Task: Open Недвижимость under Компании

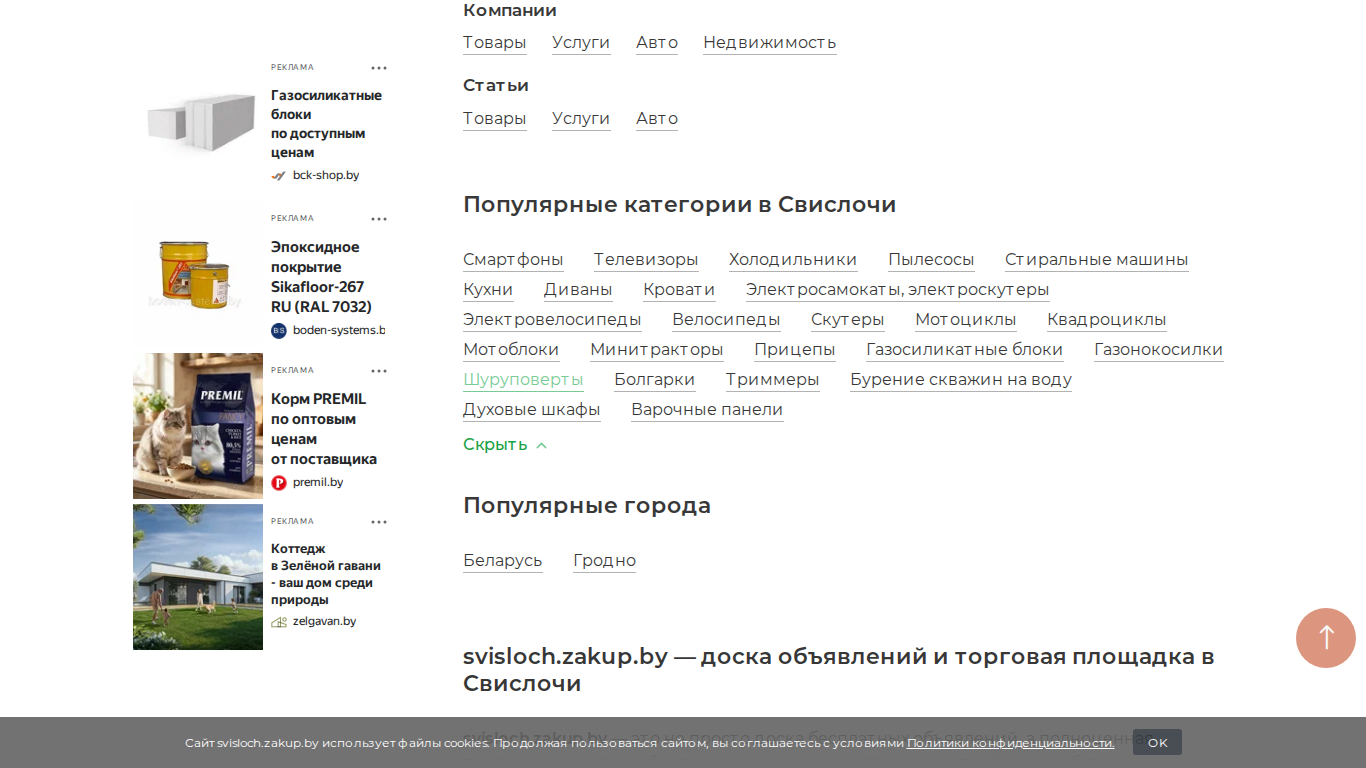Action: point(770,43)
